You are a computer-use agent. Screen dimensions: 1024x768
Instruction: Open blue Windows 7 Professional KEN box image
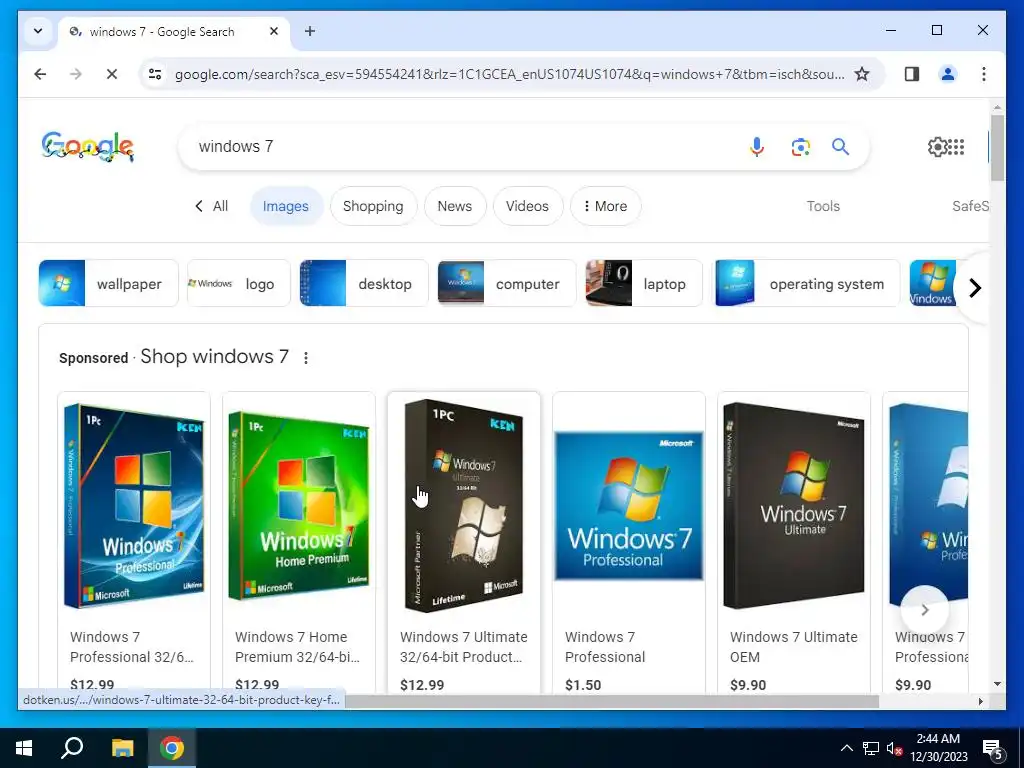click(134, 505)
